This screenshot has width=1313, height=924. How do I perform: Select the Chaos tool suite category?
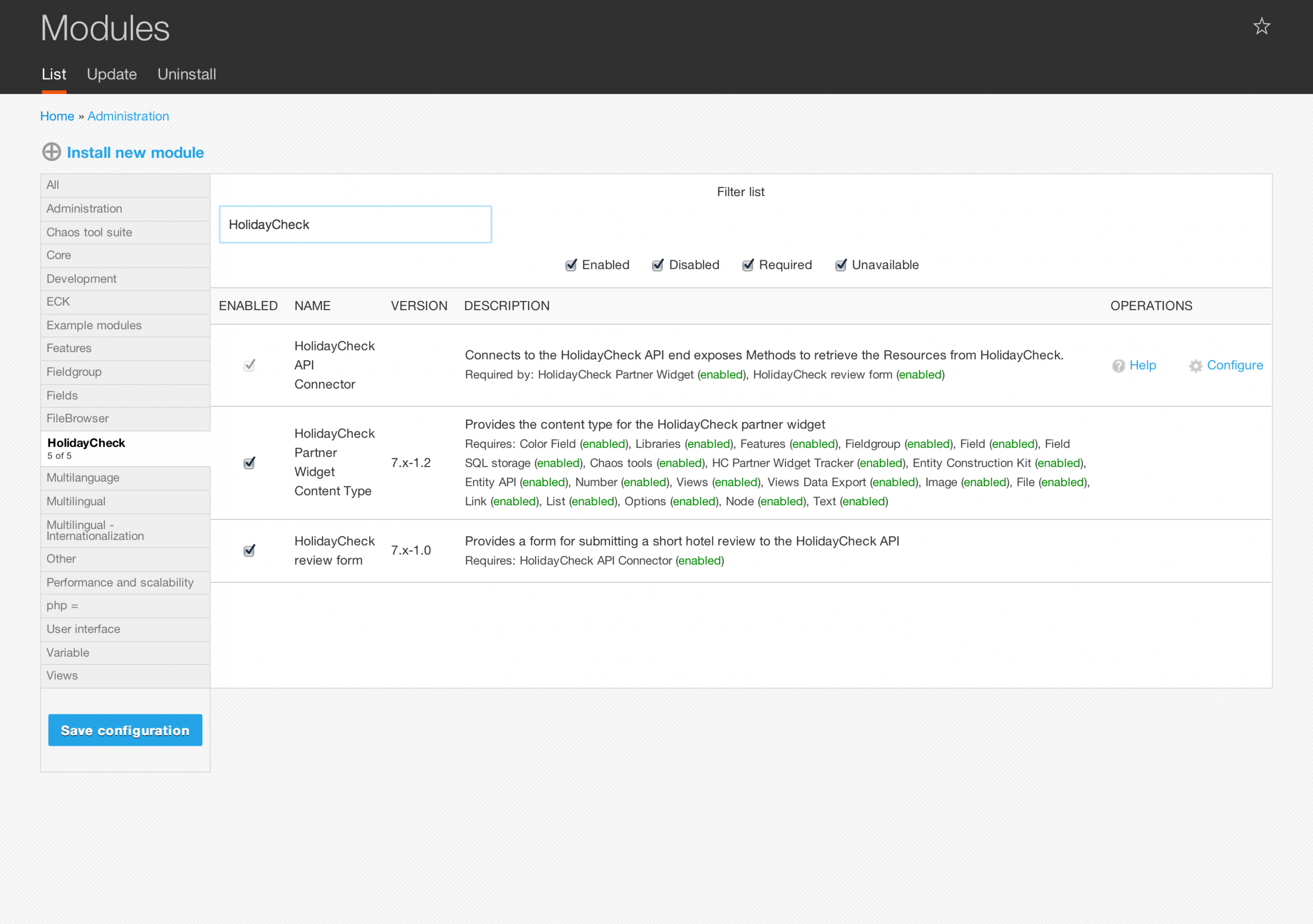pos(89,232)
